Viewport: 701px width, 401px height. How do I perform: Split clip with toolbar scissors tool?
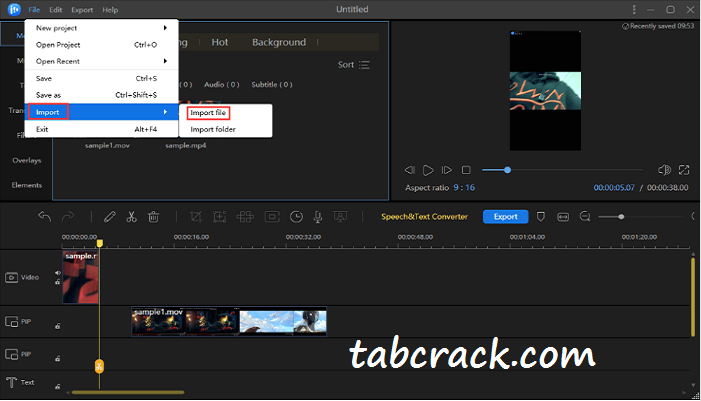[x=131, y=217]
